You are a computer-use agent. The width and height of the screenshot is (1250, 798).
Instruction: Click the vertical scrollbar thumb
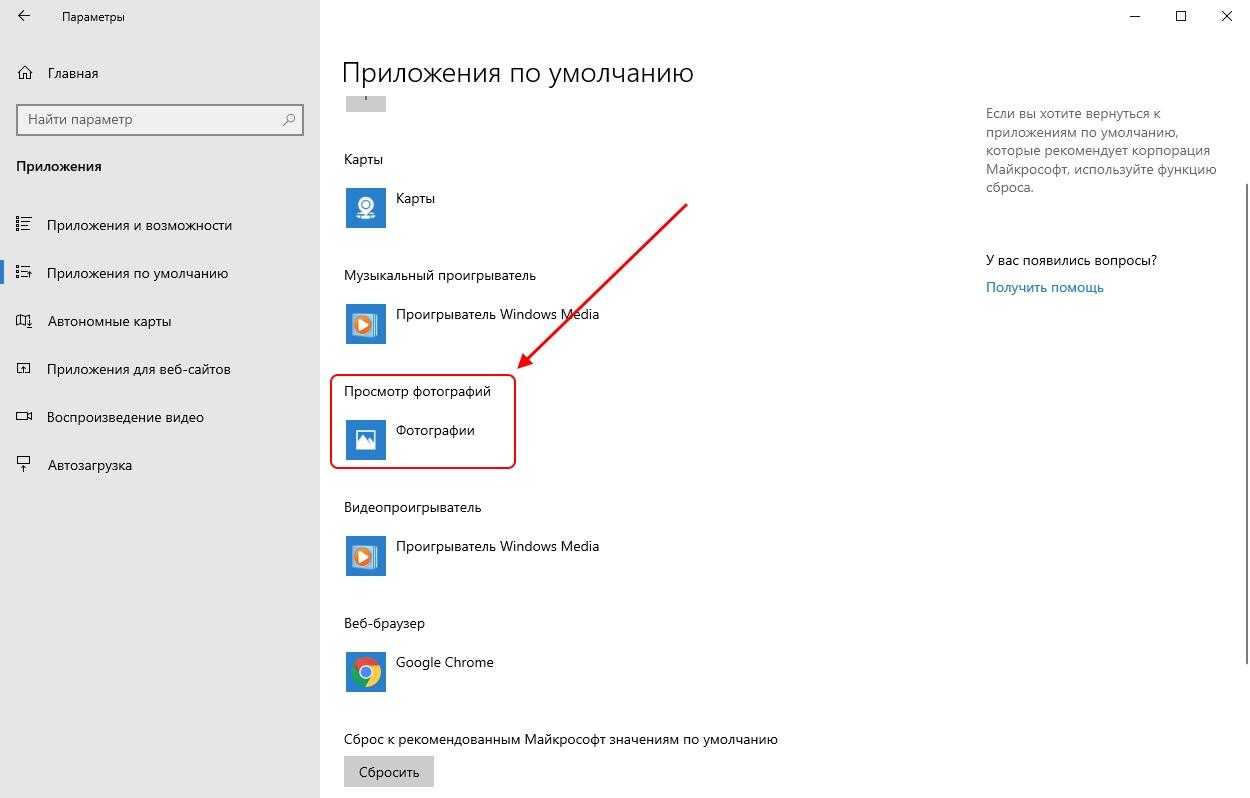point(1245,423)
